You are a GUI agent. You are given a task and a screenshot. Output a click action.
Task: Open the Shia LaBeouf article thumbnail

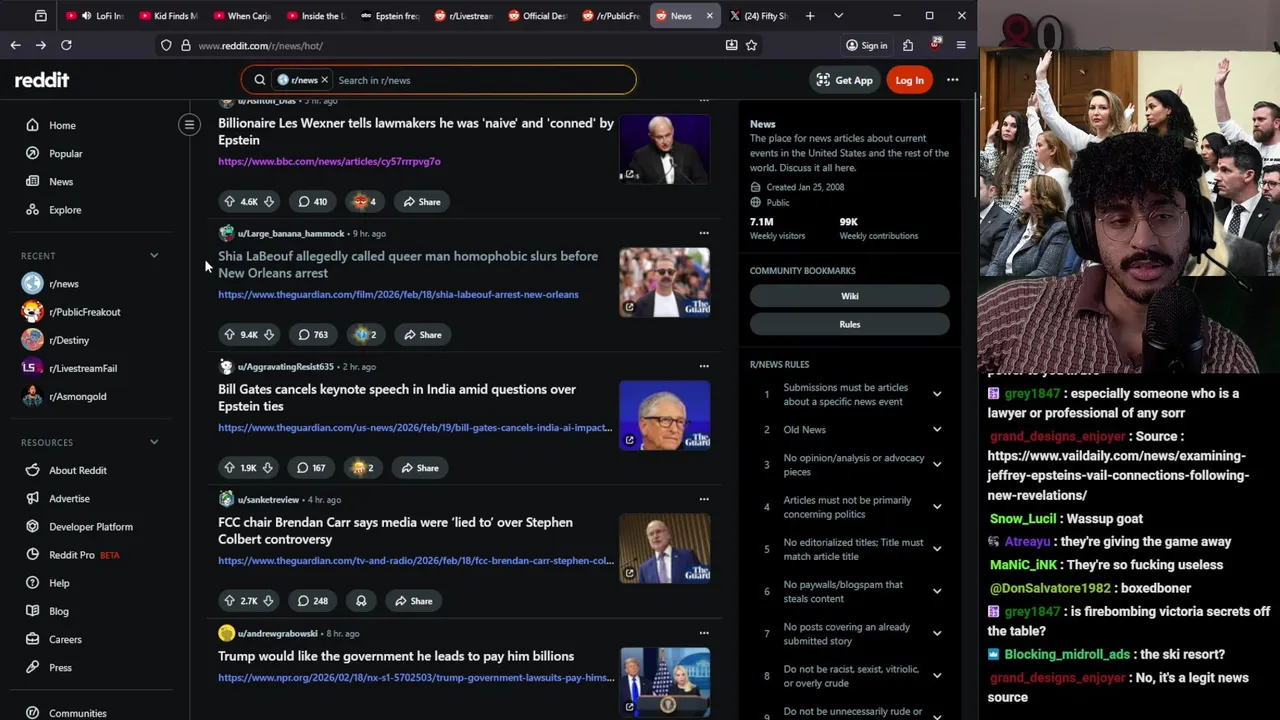(664, 282)
